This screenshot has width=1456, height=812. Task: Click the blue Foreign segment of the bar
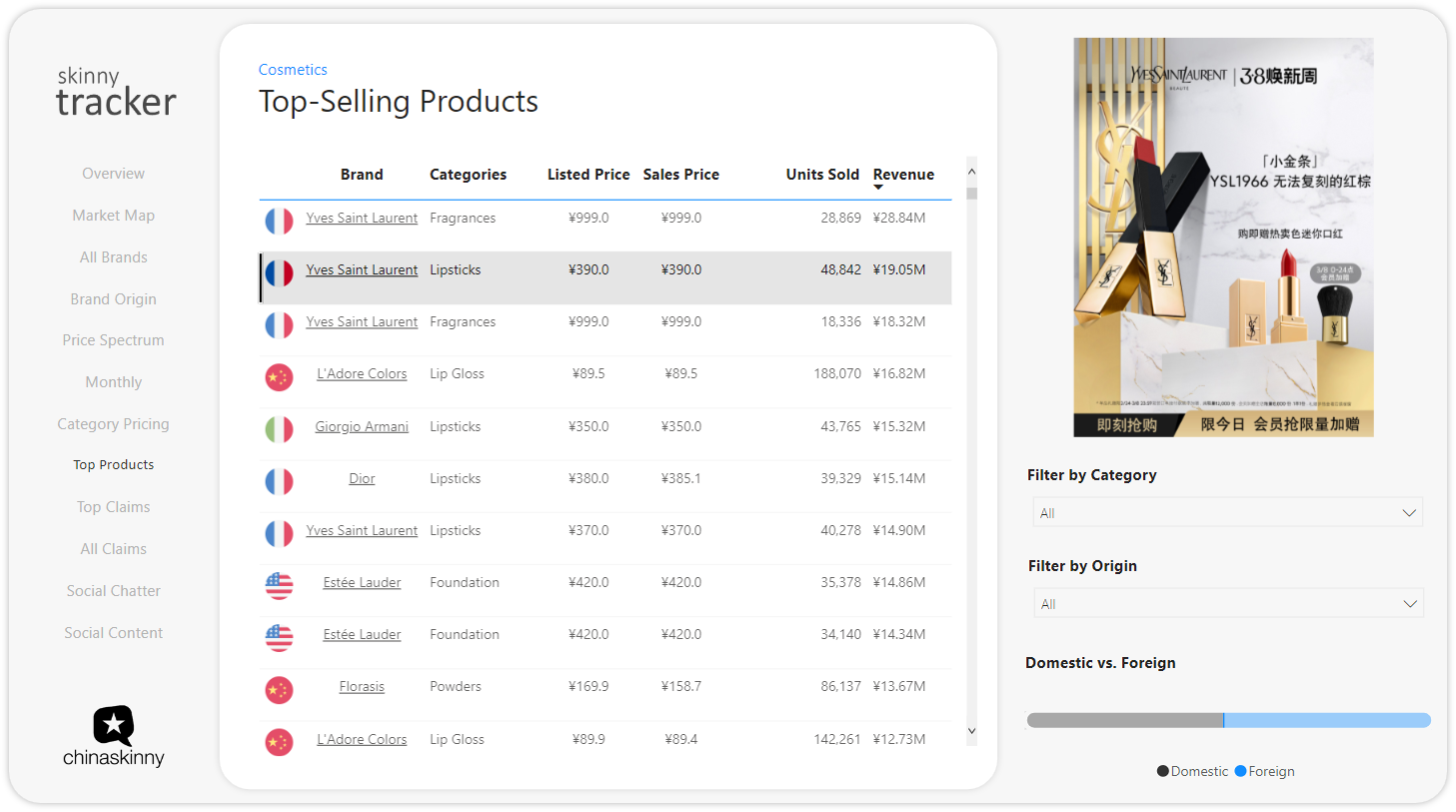[1328, 720]
